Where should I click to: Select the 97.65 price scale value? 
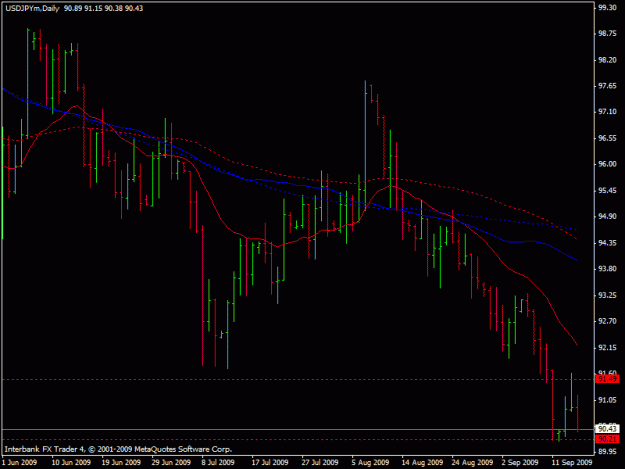607,86
